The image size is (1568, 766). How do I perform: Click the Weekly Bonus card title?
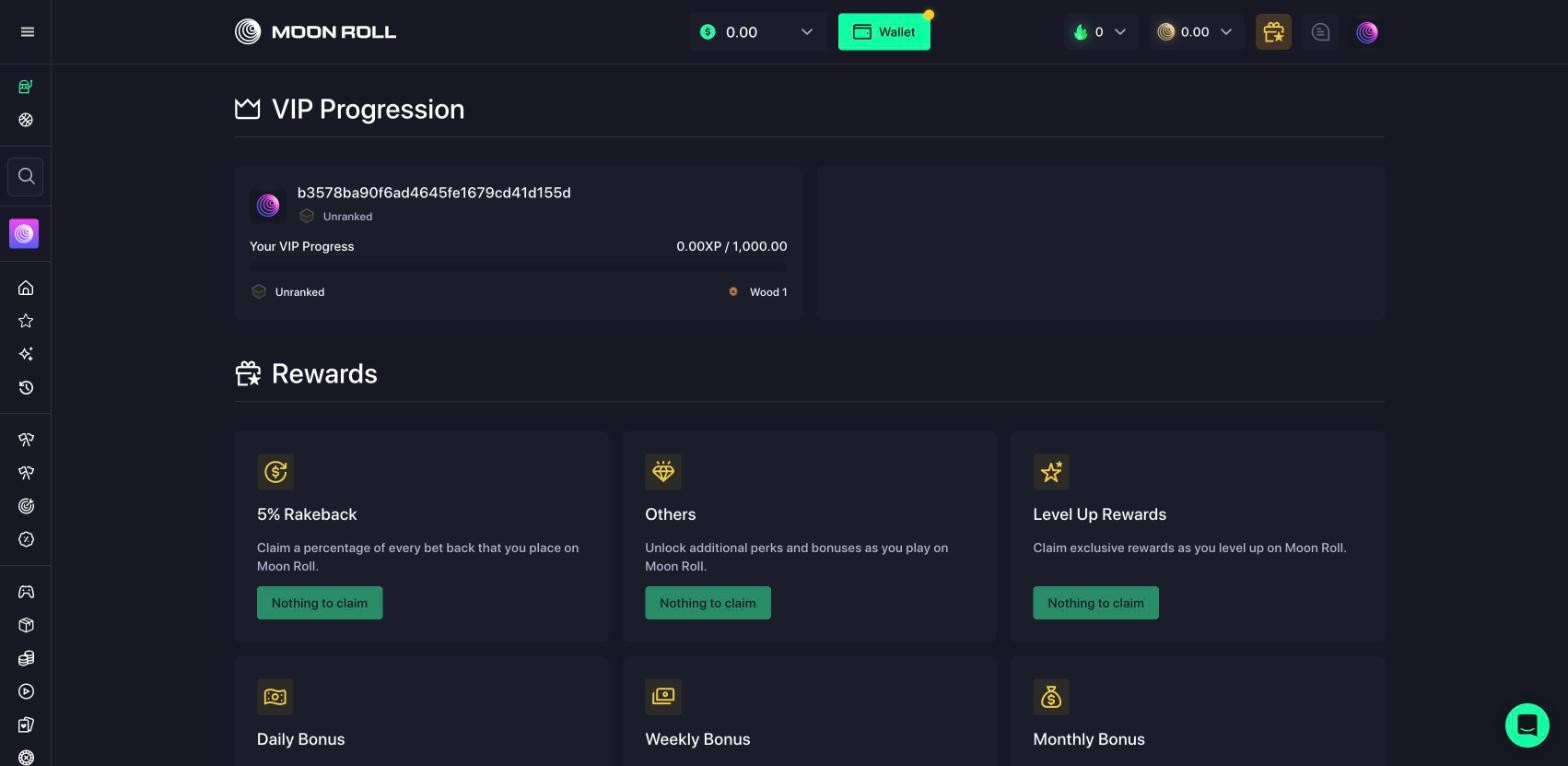(698, 739)
